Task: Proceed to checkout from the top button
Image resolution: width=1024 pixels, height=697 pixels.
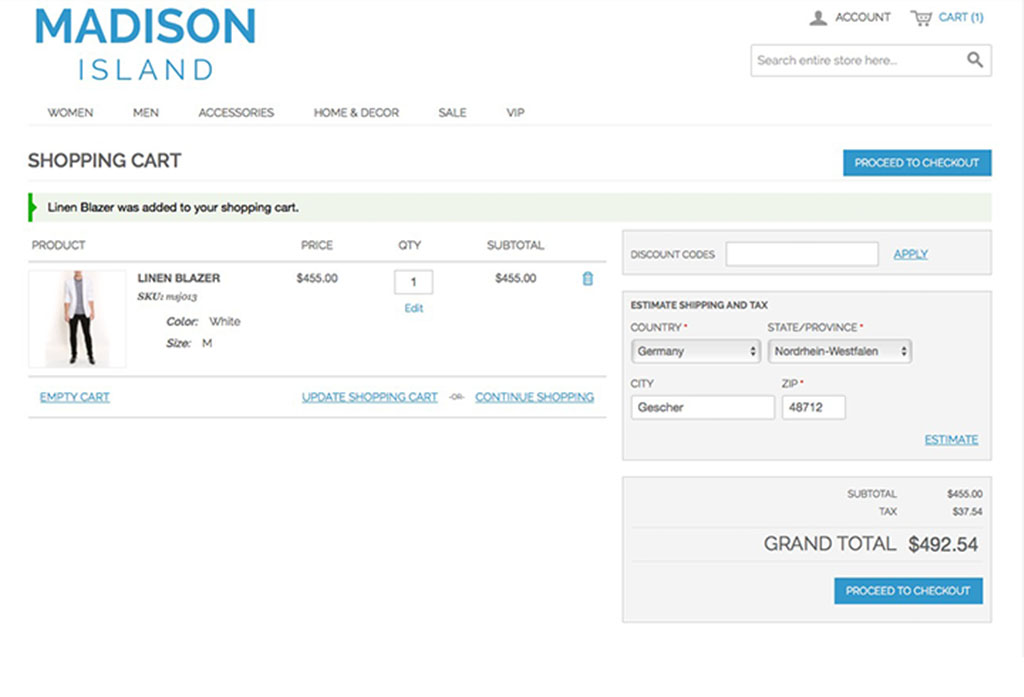Action: coord(917,162)
